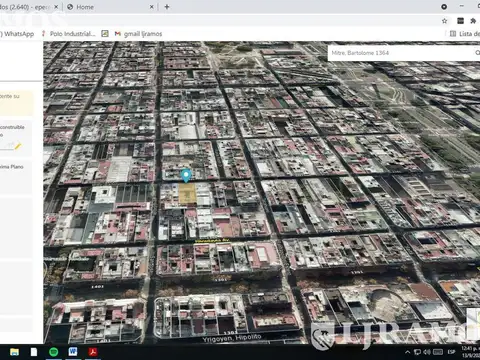Open a new browser tab
Screen dimensions: 480x360
coord(167,7)
